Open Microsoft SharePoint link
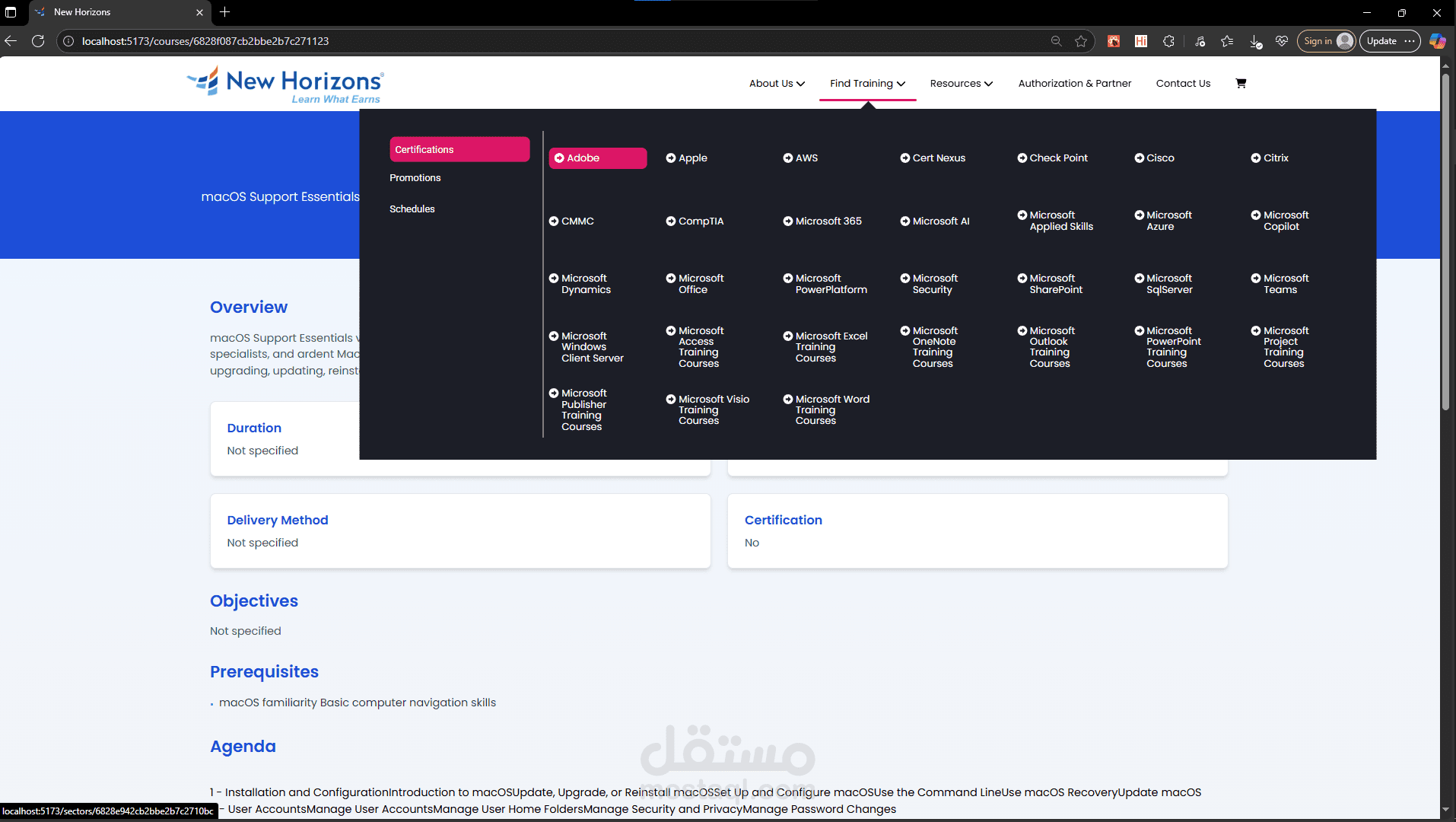The image size is (1456, 822). tap(1050, 284)
